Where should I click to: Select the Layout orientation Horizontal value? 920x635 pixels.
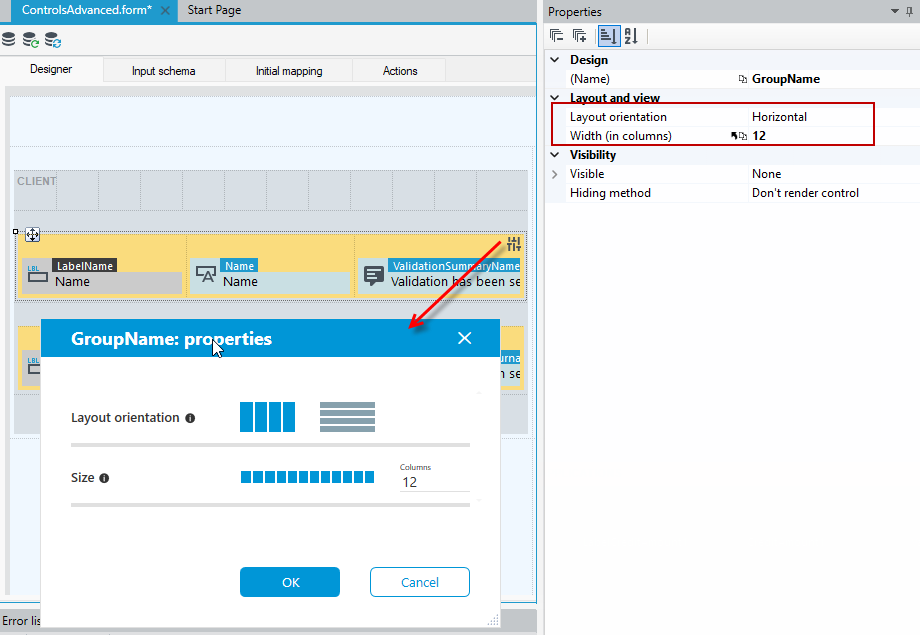779,117
